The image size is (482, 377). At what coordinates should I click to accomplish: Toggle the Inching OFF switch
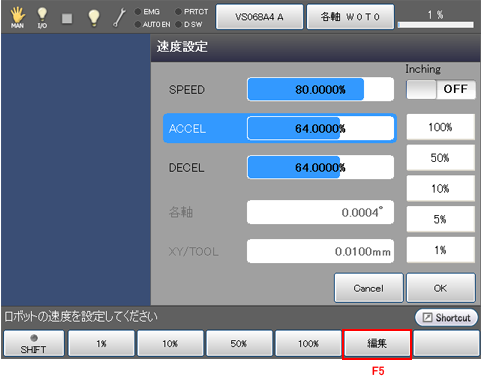(x=441, y=89)
